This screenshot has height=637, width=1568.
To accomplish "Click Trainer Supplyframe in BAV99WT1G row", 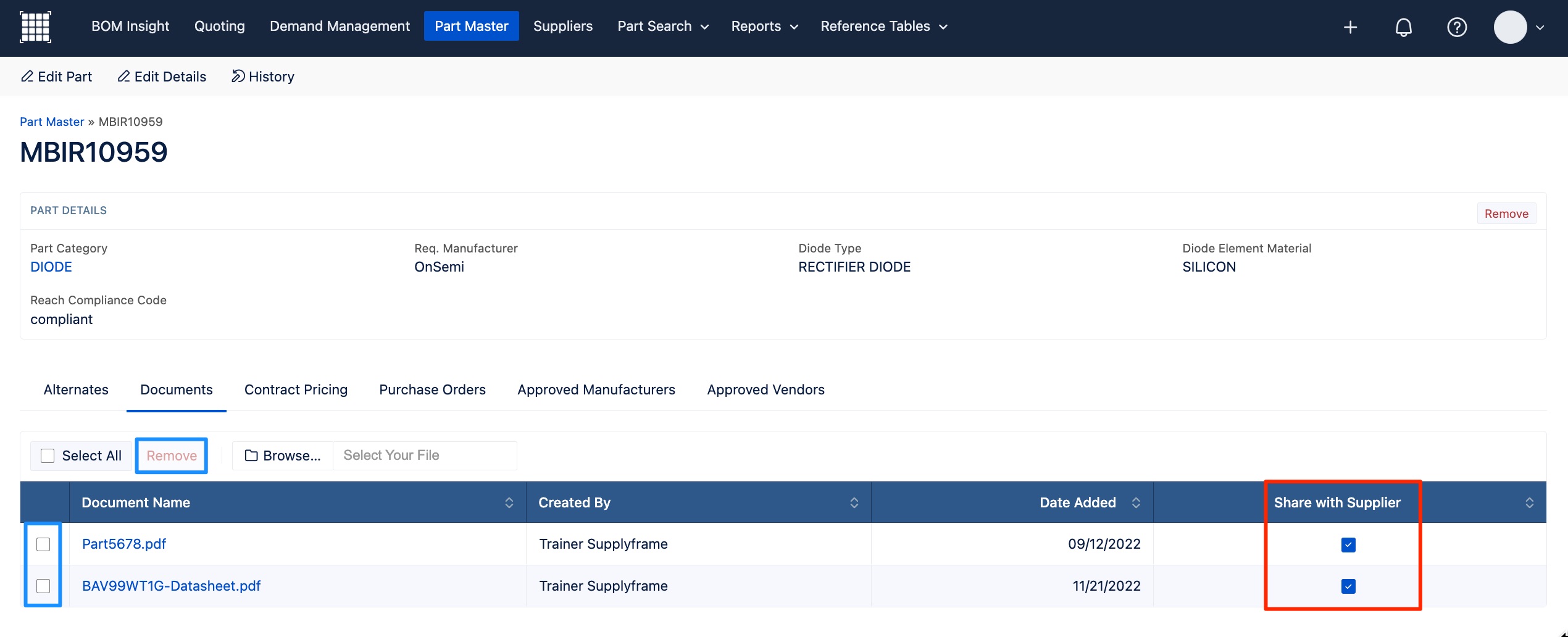I will 603,586.
